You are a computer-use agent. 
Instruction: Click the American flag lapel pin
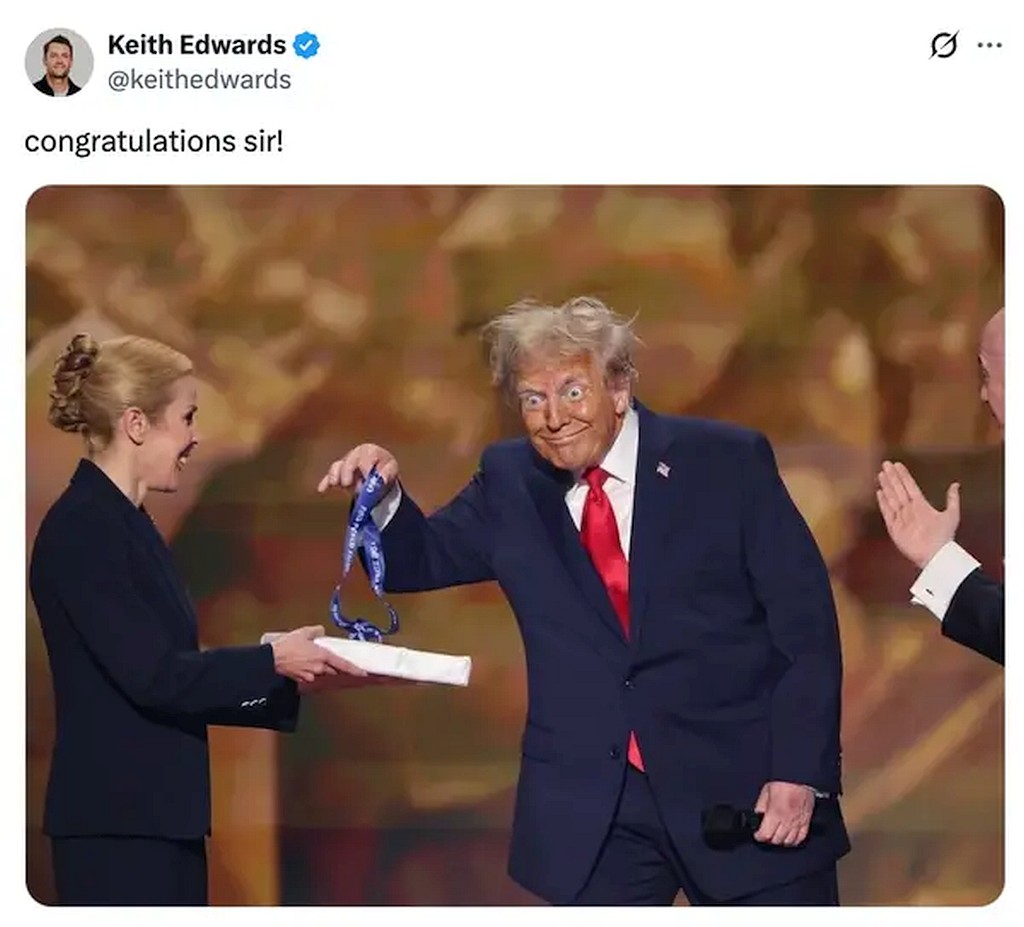663,469
